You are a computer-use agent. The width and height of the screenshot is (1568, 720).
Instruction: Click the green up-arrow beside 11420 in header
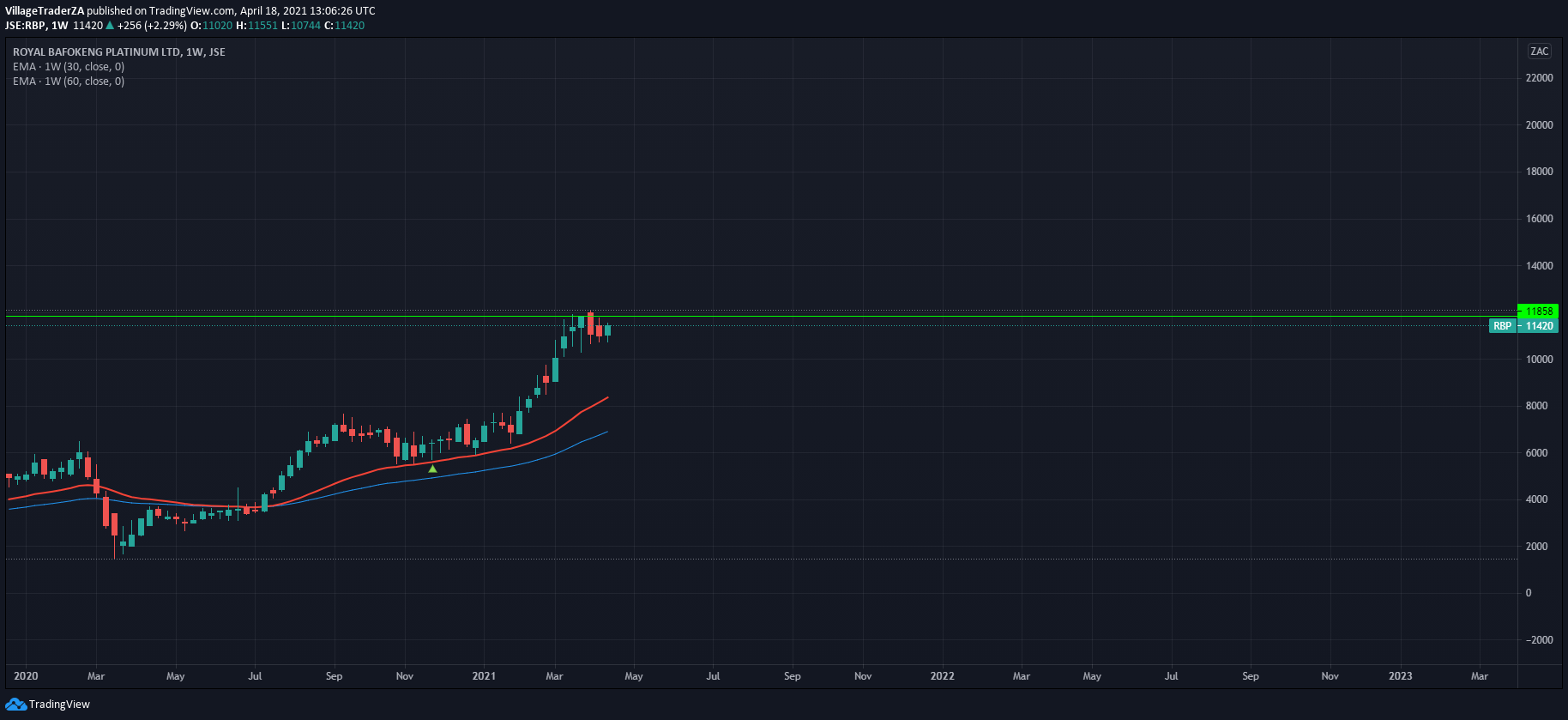110,26
